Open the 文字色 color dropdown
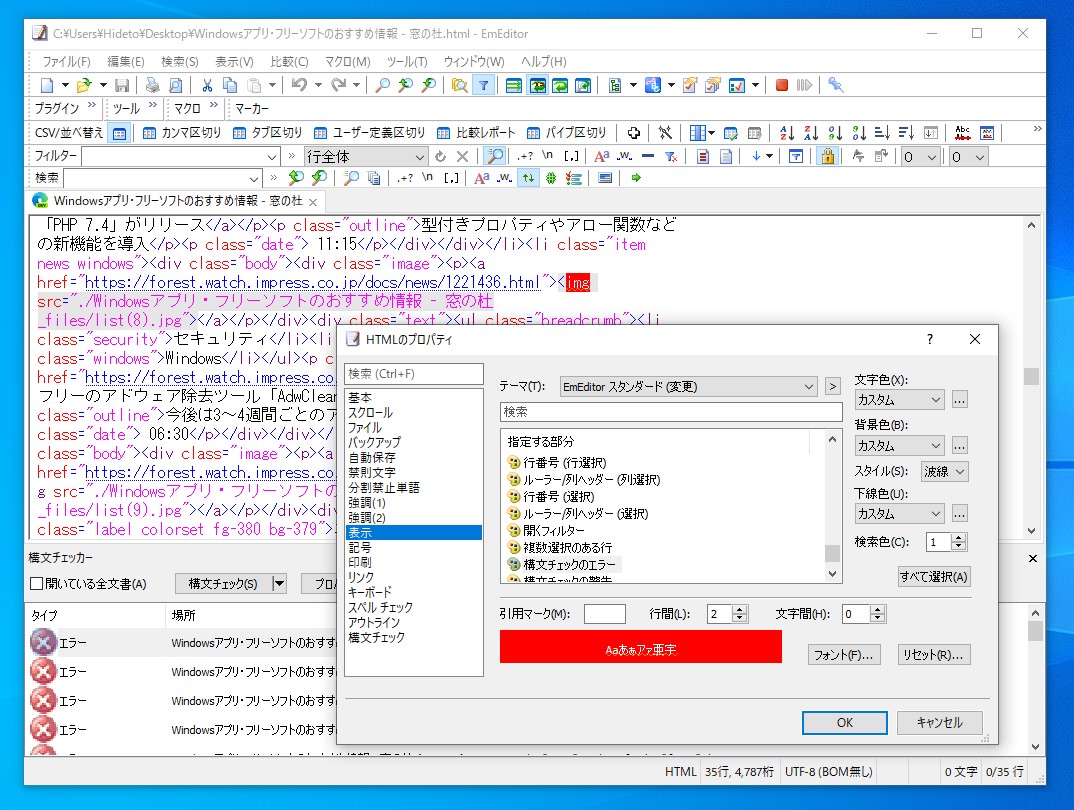The image size is (1074, 810). [x=936, y=400]
